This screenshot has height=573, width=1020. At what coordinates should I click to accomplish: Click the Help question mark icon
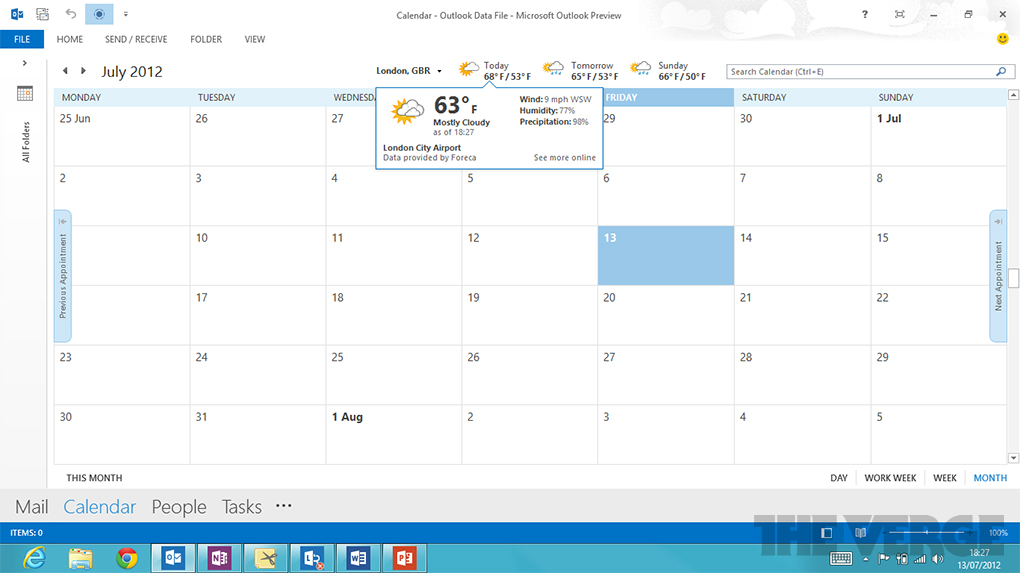(x=865, y=14)
